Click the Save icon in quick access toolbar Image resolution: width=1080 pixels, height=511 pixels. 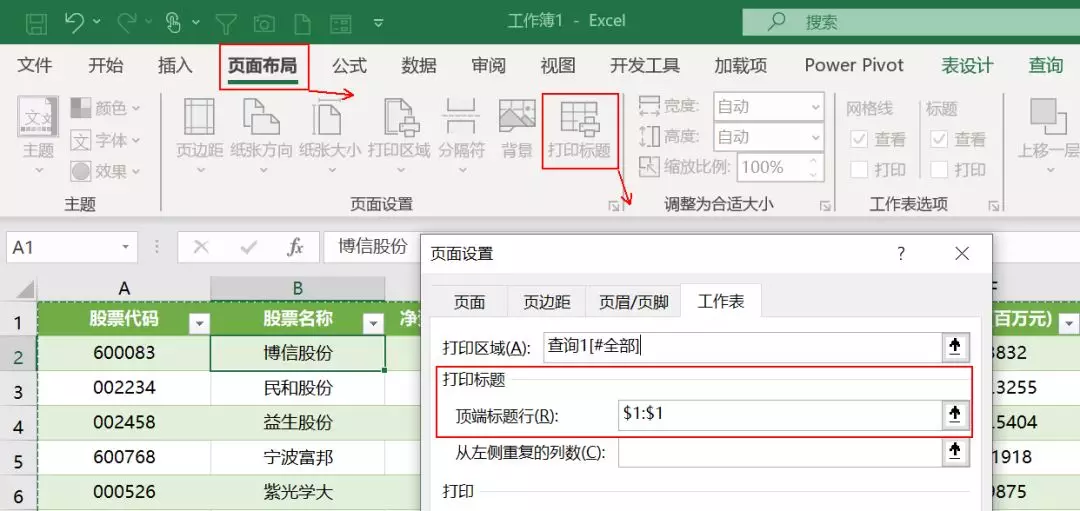click(37, 23)
